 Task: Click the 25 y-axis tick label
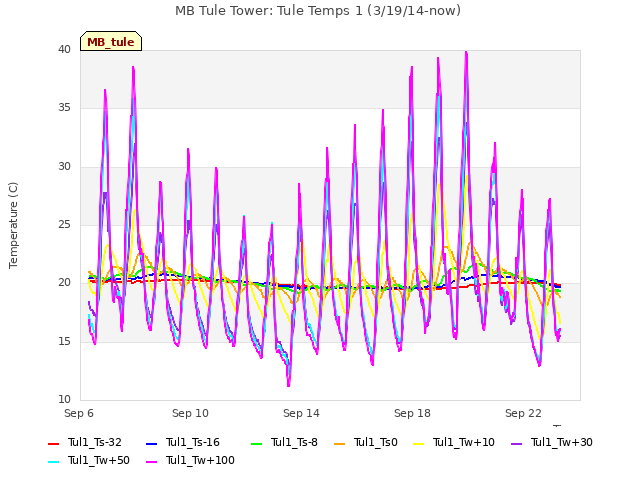click(64, 224)
